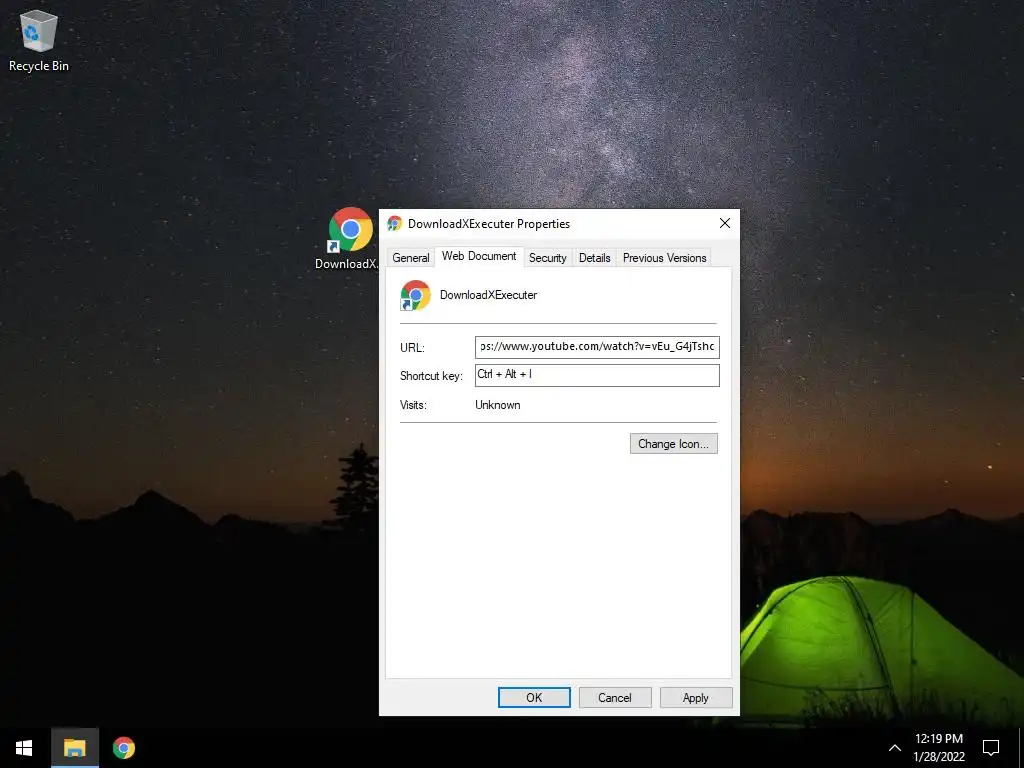This screenshot has width=1024, height=768.
Task: Click the Shortcut key field
Action: point(597,375)
